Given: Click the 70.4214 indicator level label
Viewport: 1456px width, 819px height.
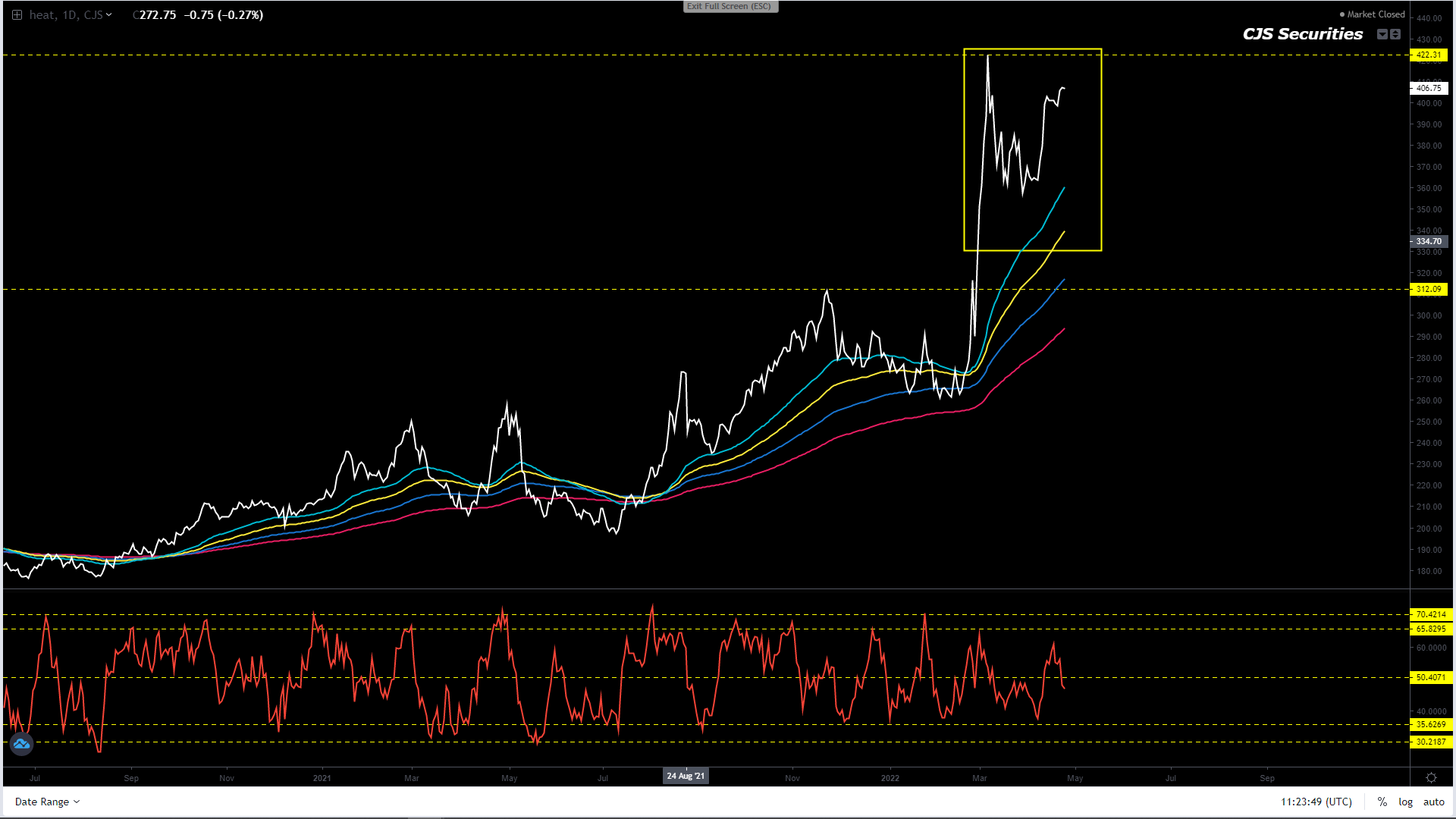Looking at the screenshot, I should click(1430, 614).
